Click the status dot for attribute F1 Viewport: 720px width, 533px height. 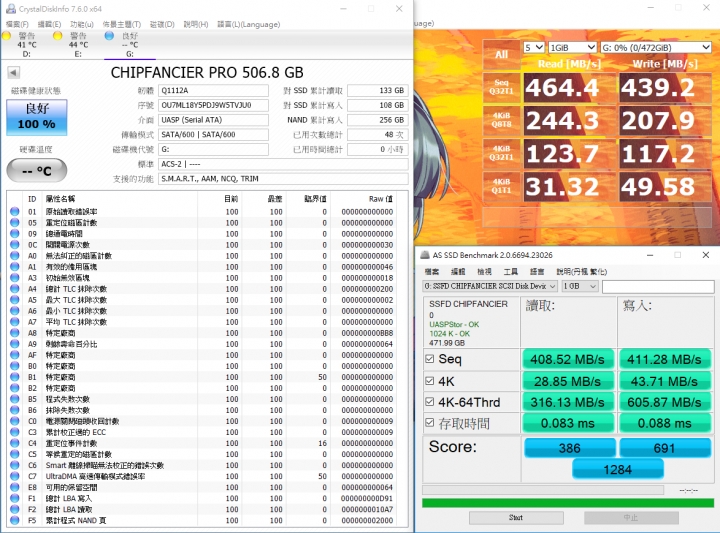[15, 498]
